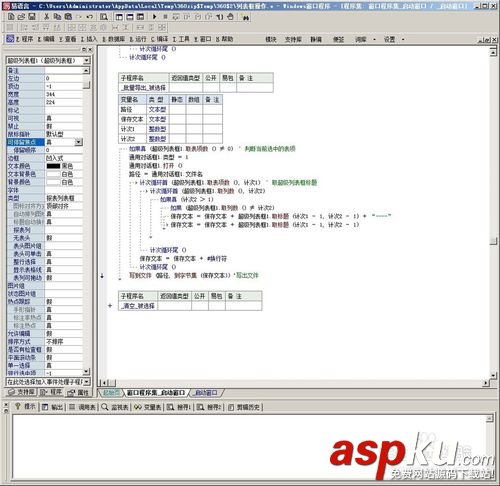Click the 设置 button on the right toolbar
The image size is (500, 486).
[389, 39]
